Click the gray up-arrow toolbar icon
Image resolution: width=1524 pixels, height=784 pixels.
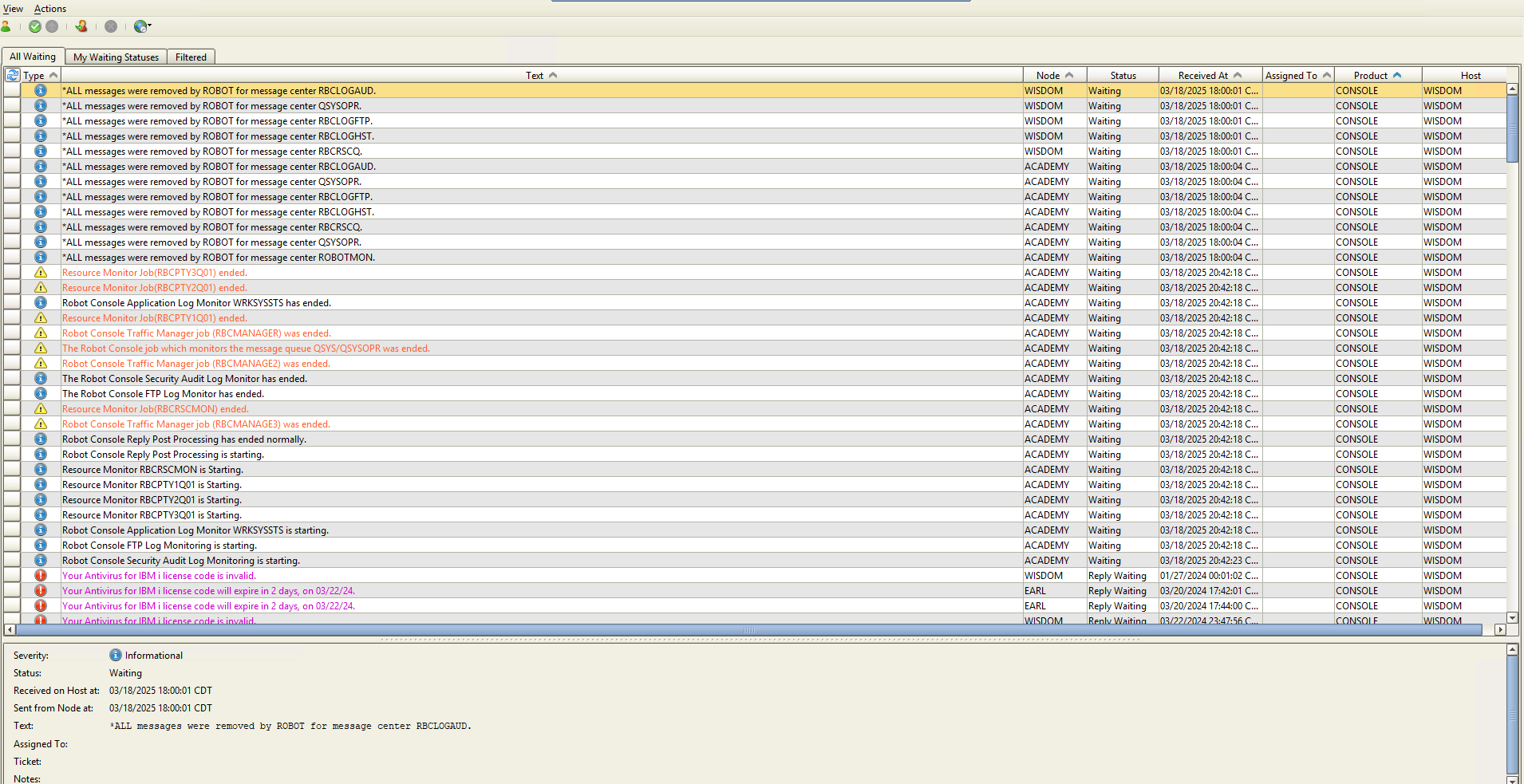tap(52, 26)
